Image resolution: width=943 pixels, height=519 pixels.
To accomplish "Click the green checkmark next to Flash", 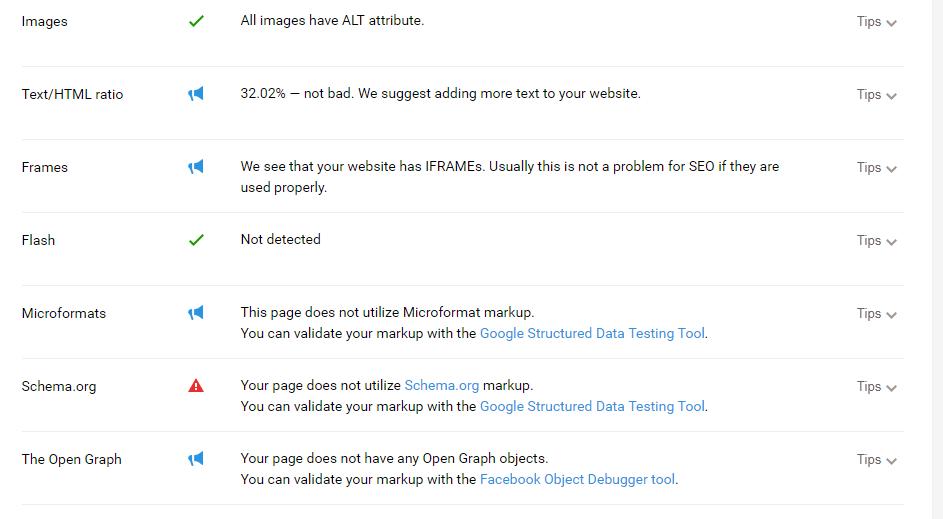I will 196,240.
